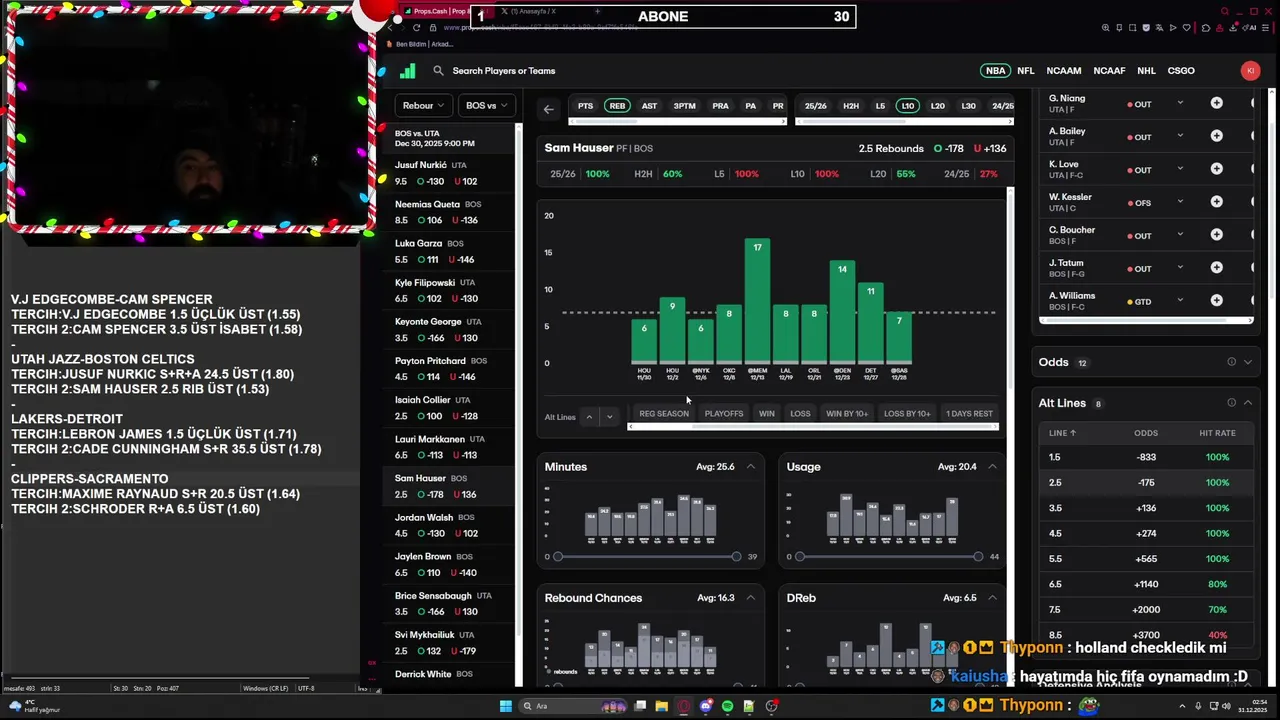This screenshot has height=720, width=1280.
Task: Collapse the DReb panel
Action: (x=992, y=598)
